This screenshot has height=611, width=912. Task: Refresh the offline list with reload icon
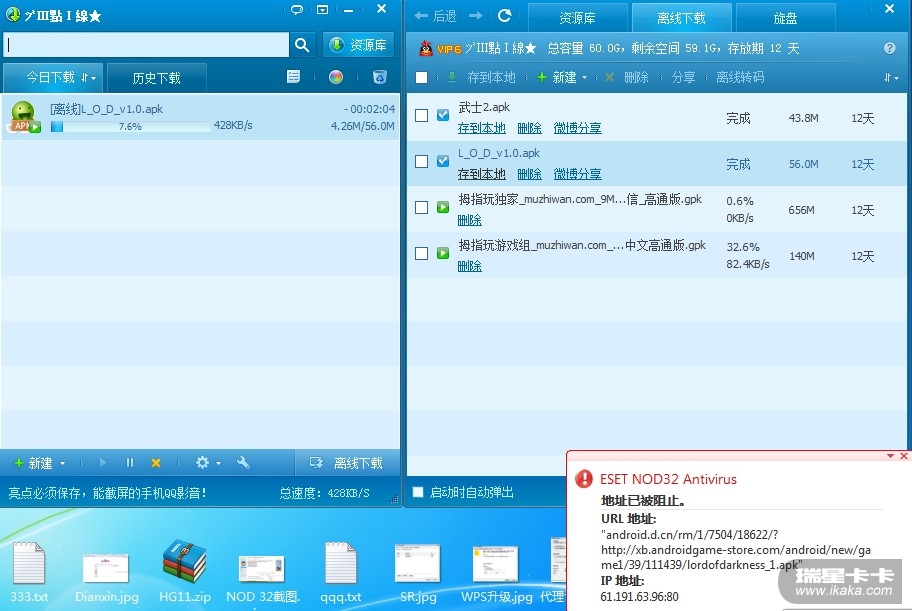point(504,16)
